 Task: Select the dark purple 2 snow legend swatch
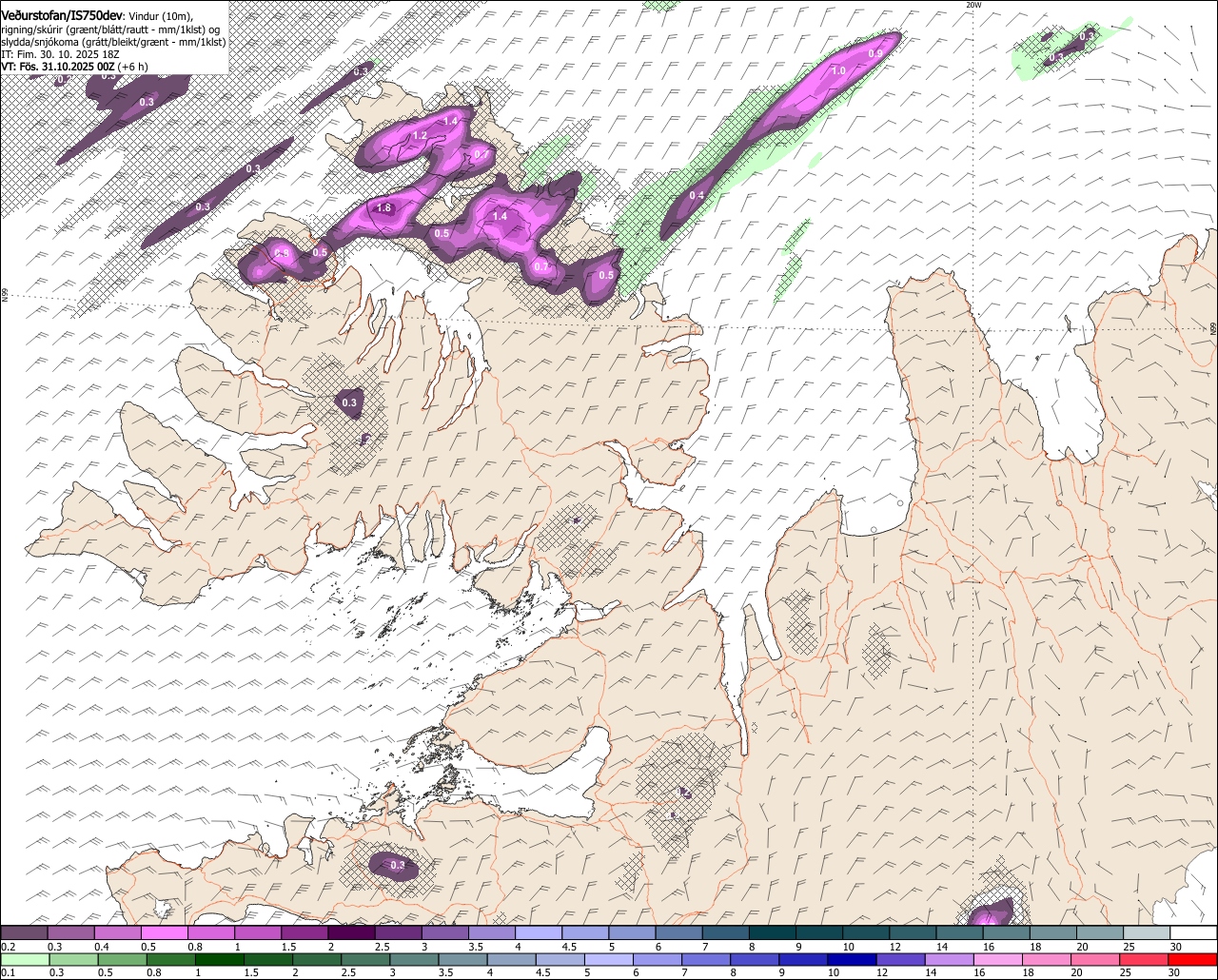click(351, 933)
